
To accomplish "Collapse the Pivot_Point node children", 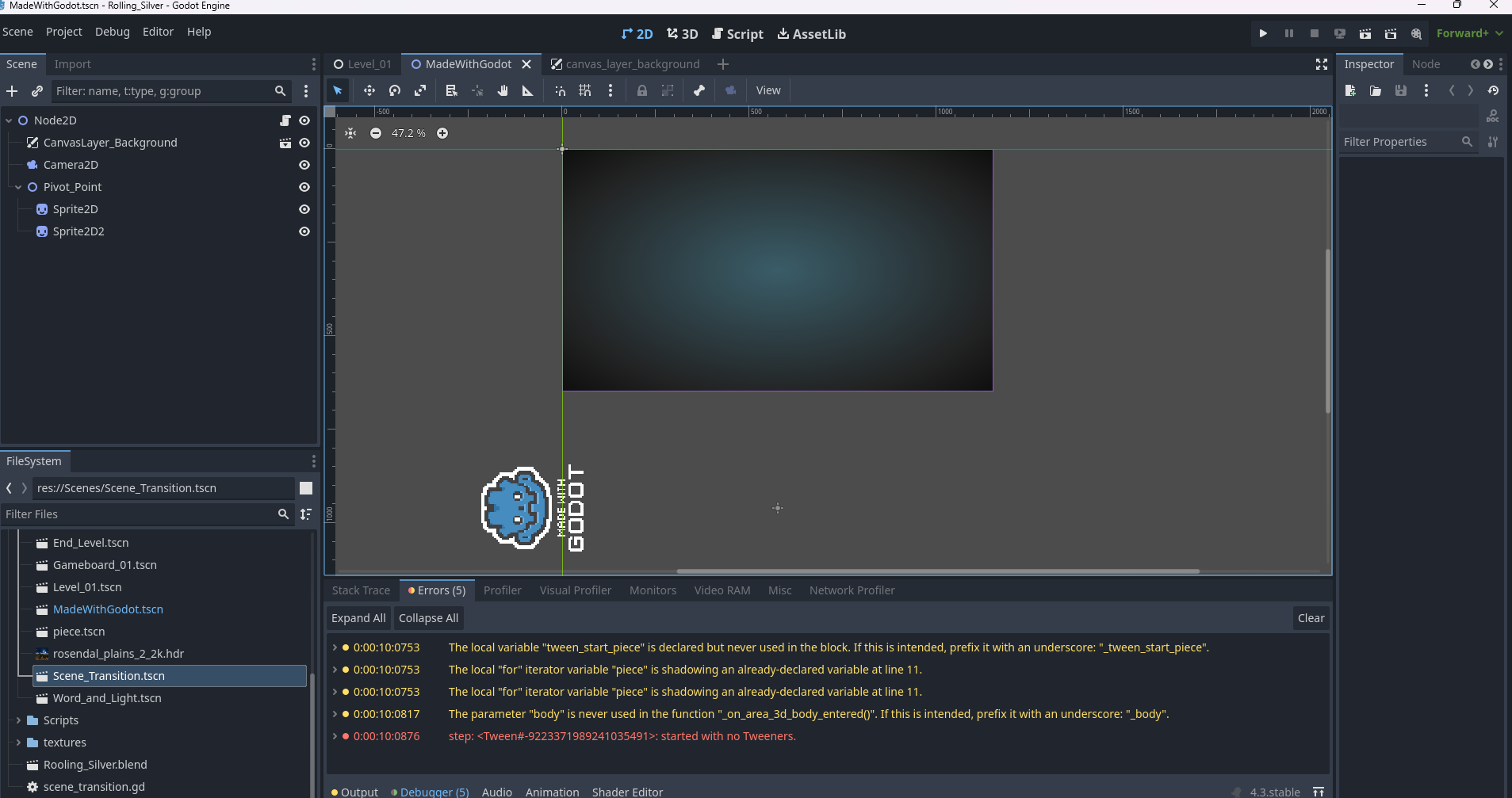I will point(18,187).
